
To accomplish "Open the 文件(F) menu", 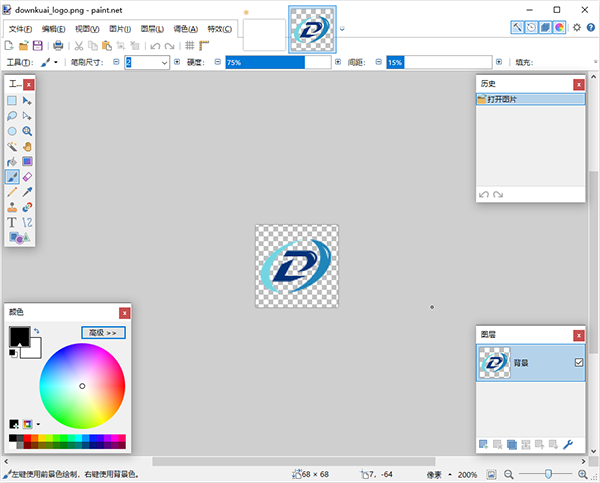I will pos(20,29).
